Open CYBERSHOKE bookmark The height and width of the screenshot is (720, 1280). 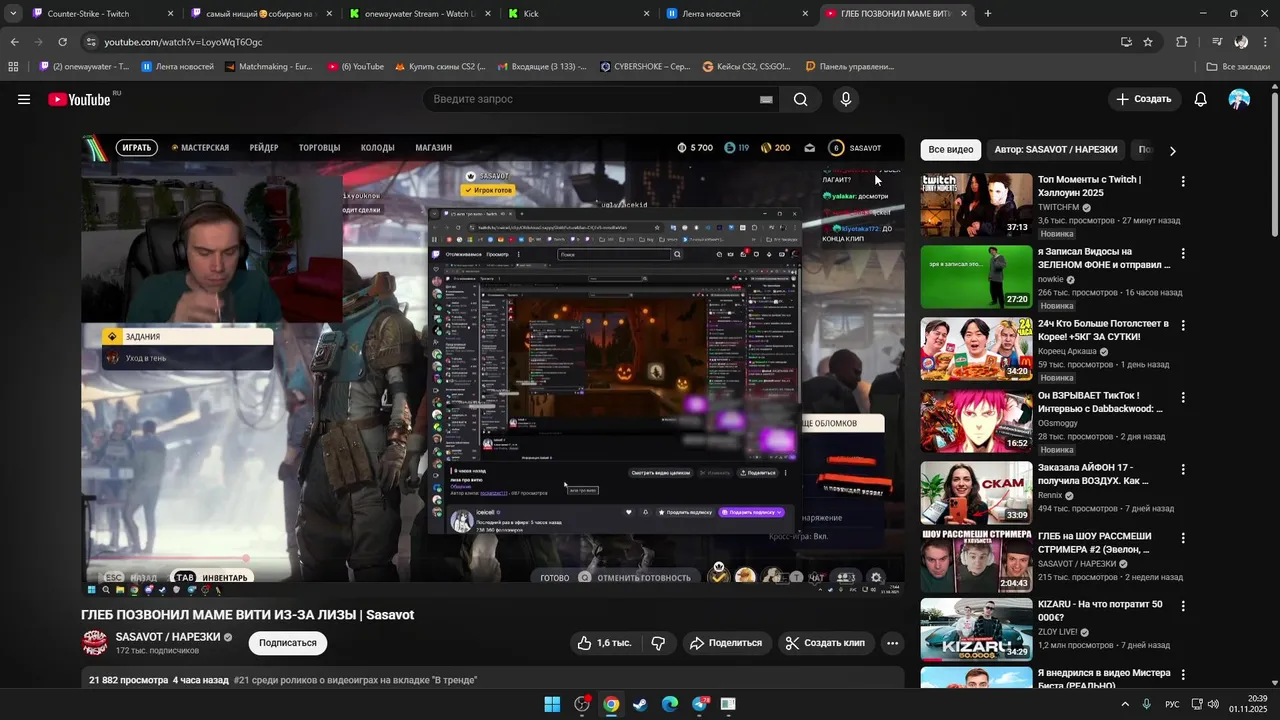click(645, 67)
